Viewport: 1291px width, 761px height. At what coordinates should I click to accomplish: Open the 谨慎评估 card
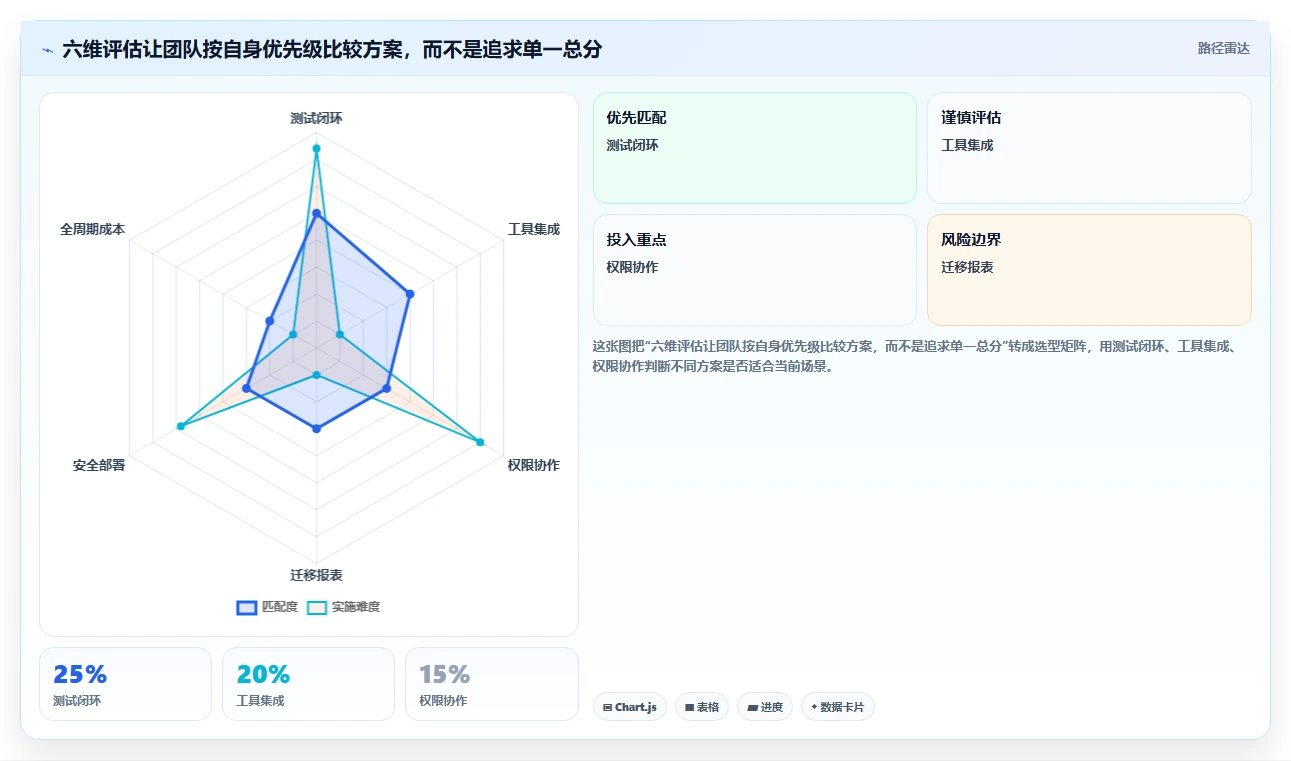pyautogui.click(x=1089, y=148)
